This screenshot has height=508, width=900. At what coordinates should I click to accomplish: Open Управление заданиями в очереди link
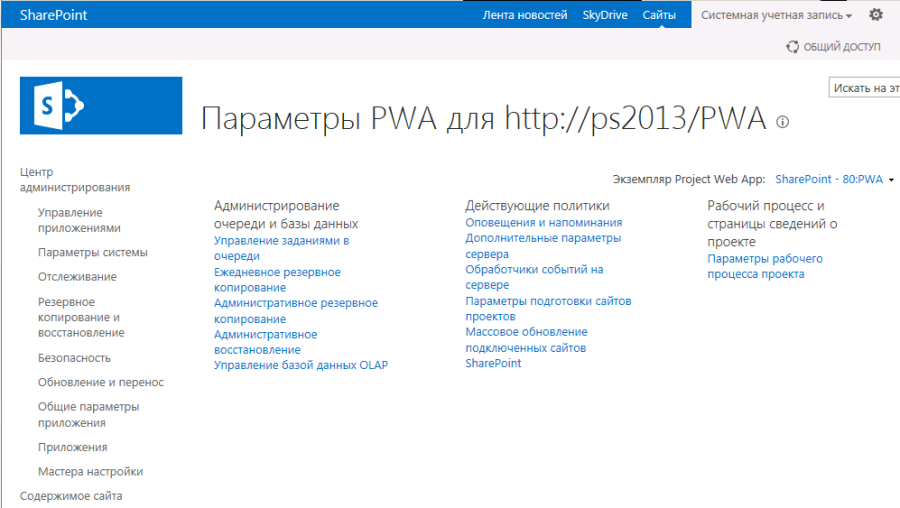281,248
